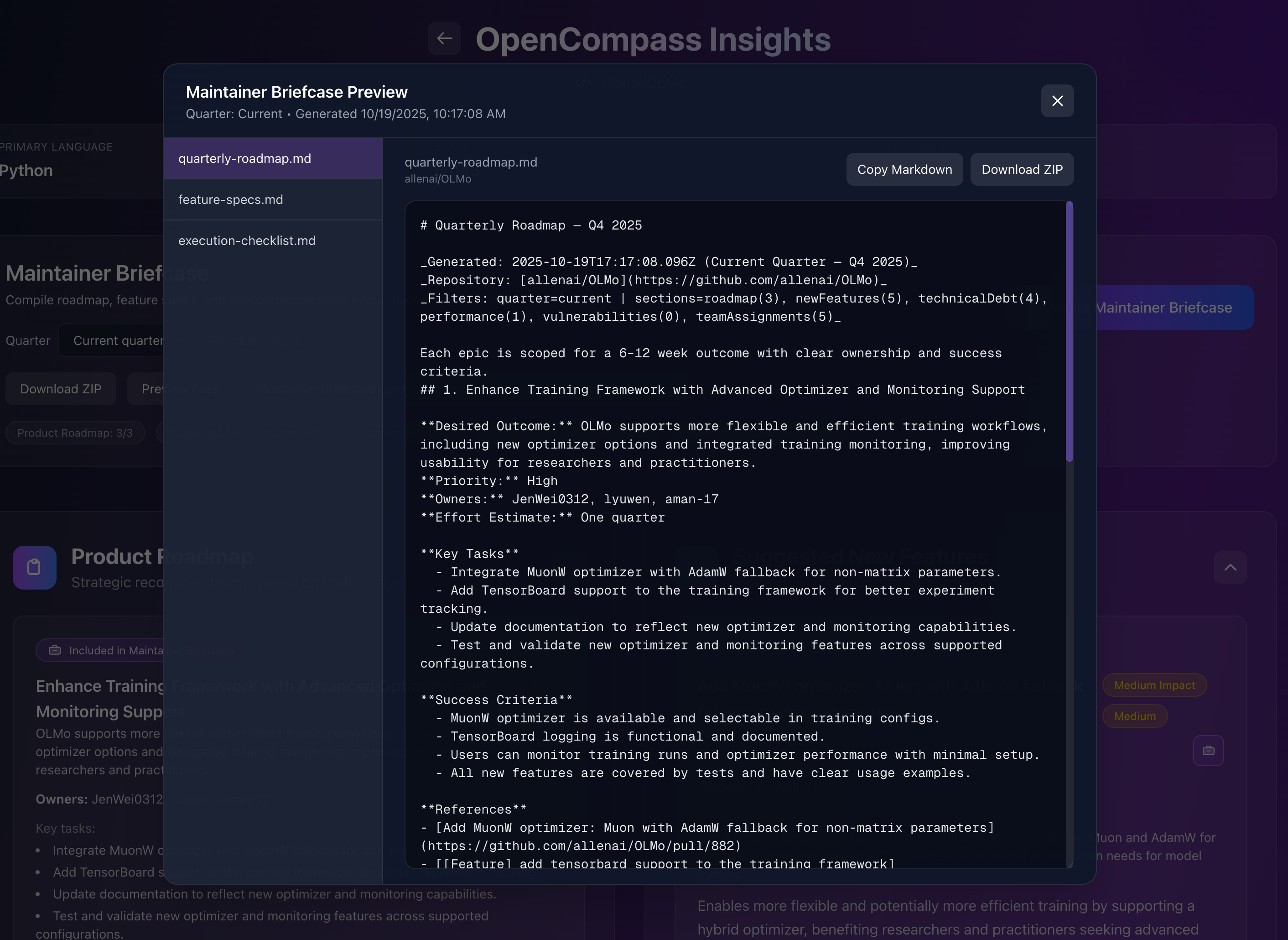Click the Maintainer Briefcase blue button
The height and width of the screenshot is (940, 1288).
point(1171,307)
